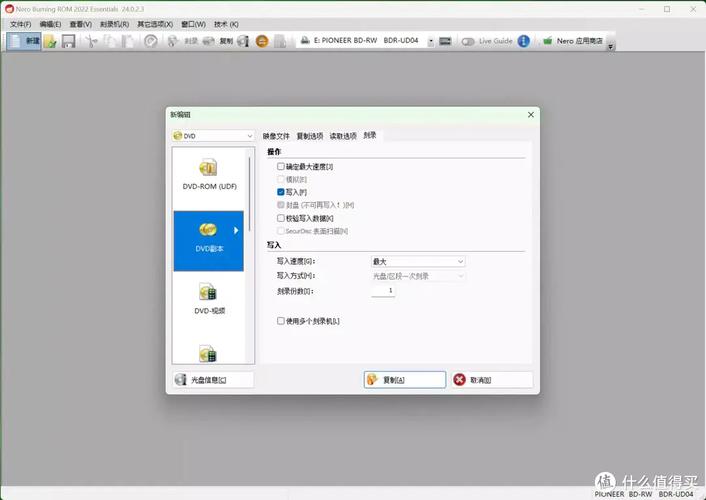The width and height of the screenshot is (706, 500).
Task: Click the greyed 模拟 checkbox
Action: pos(281,179)
